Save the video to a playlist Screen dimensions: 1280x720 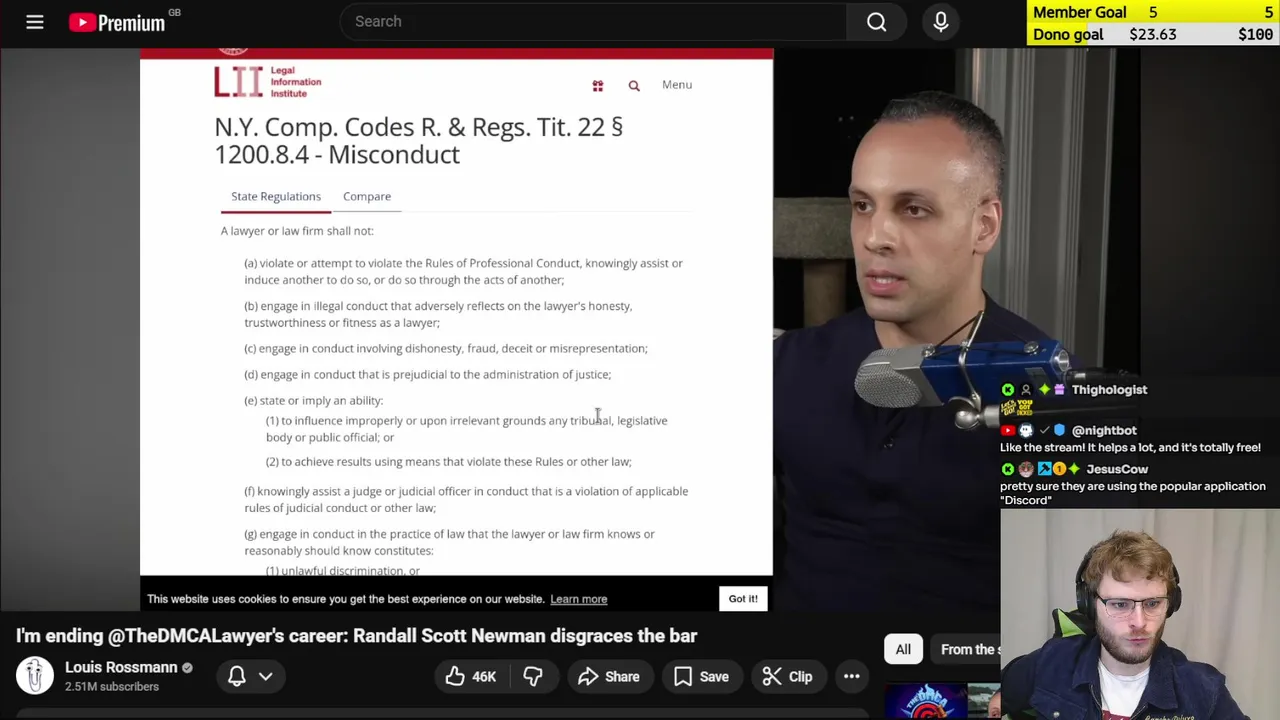[x=701, y=677]
